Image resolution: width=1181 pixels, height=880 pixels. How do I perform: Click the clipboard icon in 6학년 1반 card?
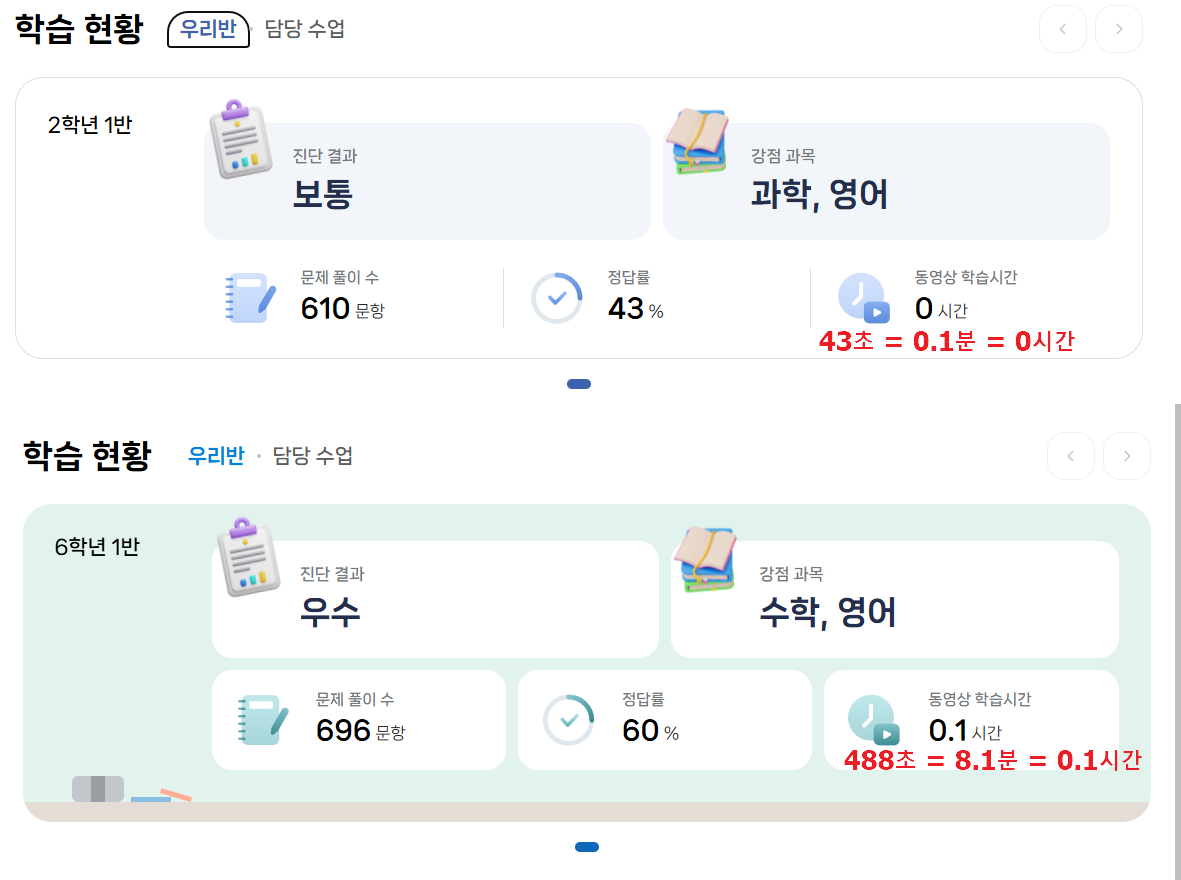click(x=249, y=558)
